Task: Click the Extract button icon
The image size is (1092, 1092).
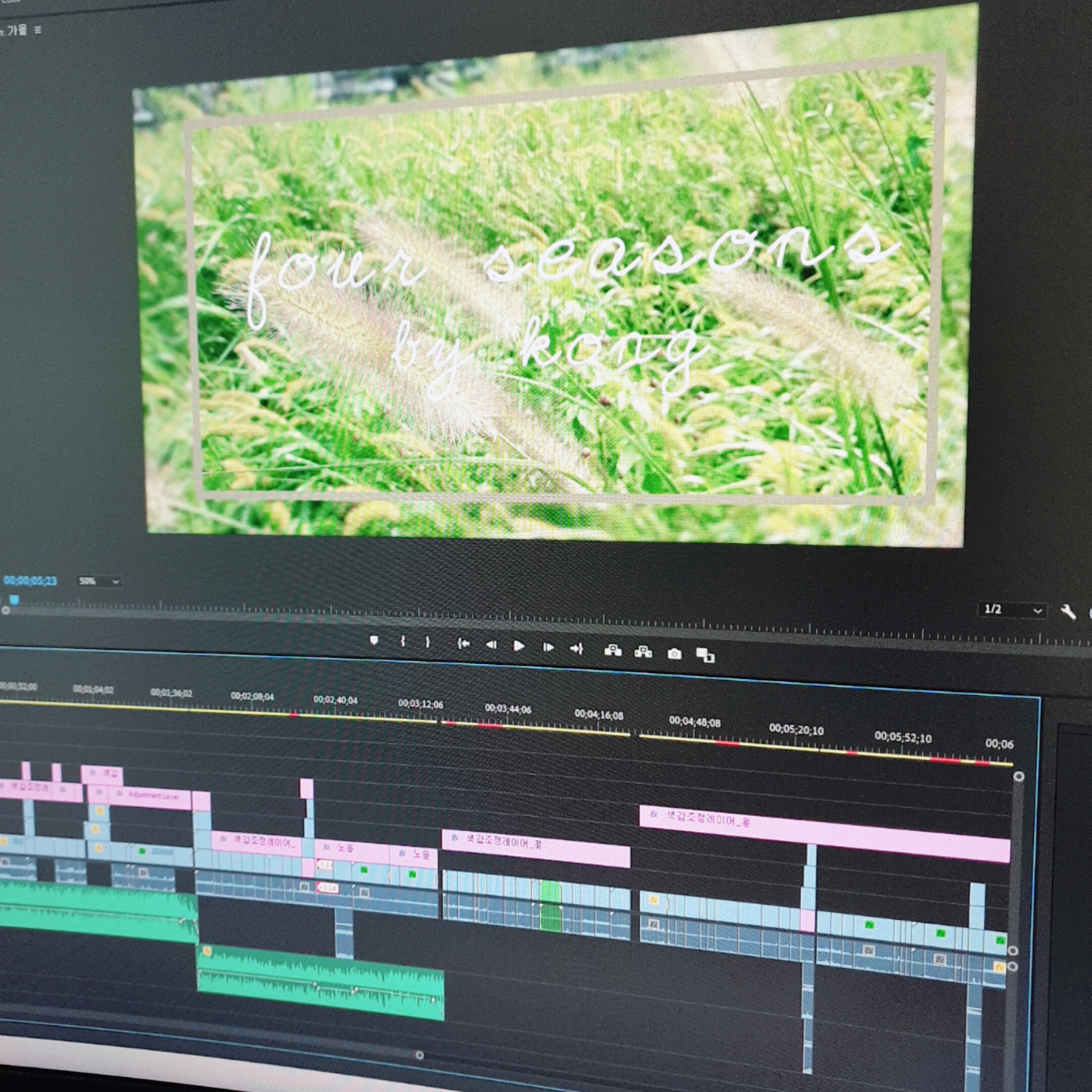Action: [643, 652]
